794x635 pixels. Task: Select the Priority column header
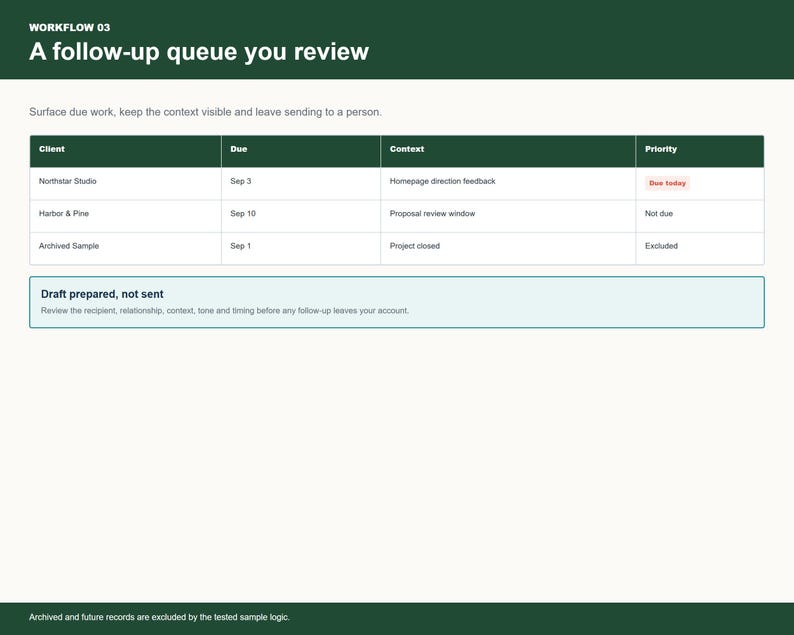700,151
